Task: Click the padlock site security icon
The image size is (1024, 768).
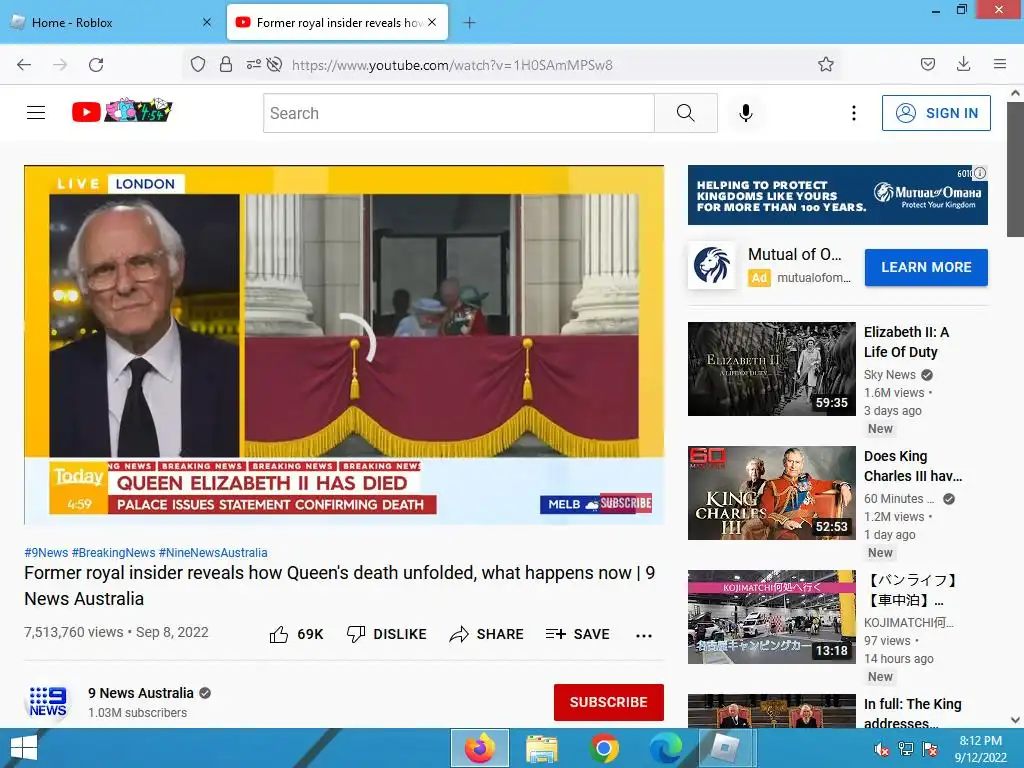Action: [x=226, y=64]
